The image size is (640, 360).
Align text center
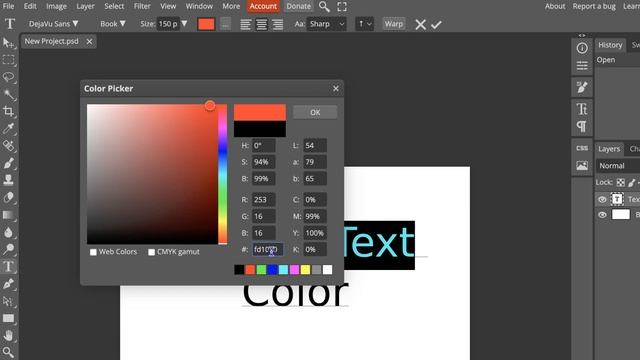[262, 24]
